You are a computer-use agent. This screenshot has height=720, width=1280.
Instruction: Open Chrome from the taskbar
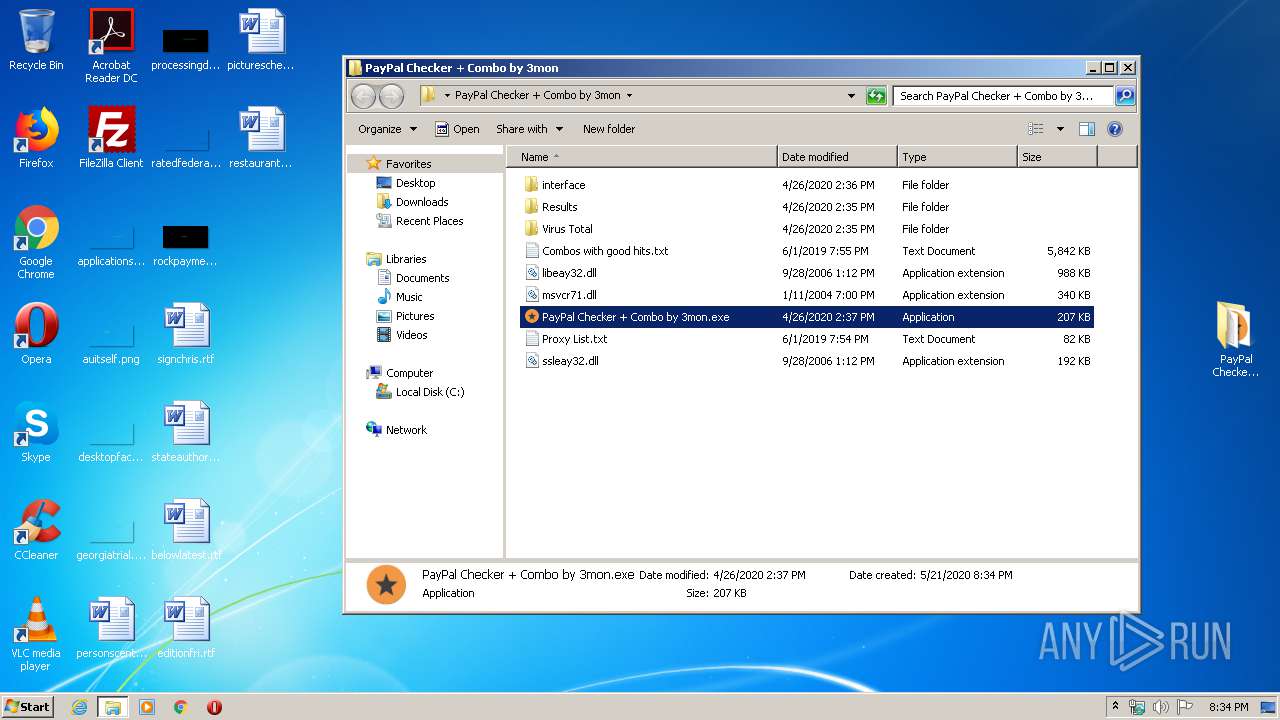[181, 707]
